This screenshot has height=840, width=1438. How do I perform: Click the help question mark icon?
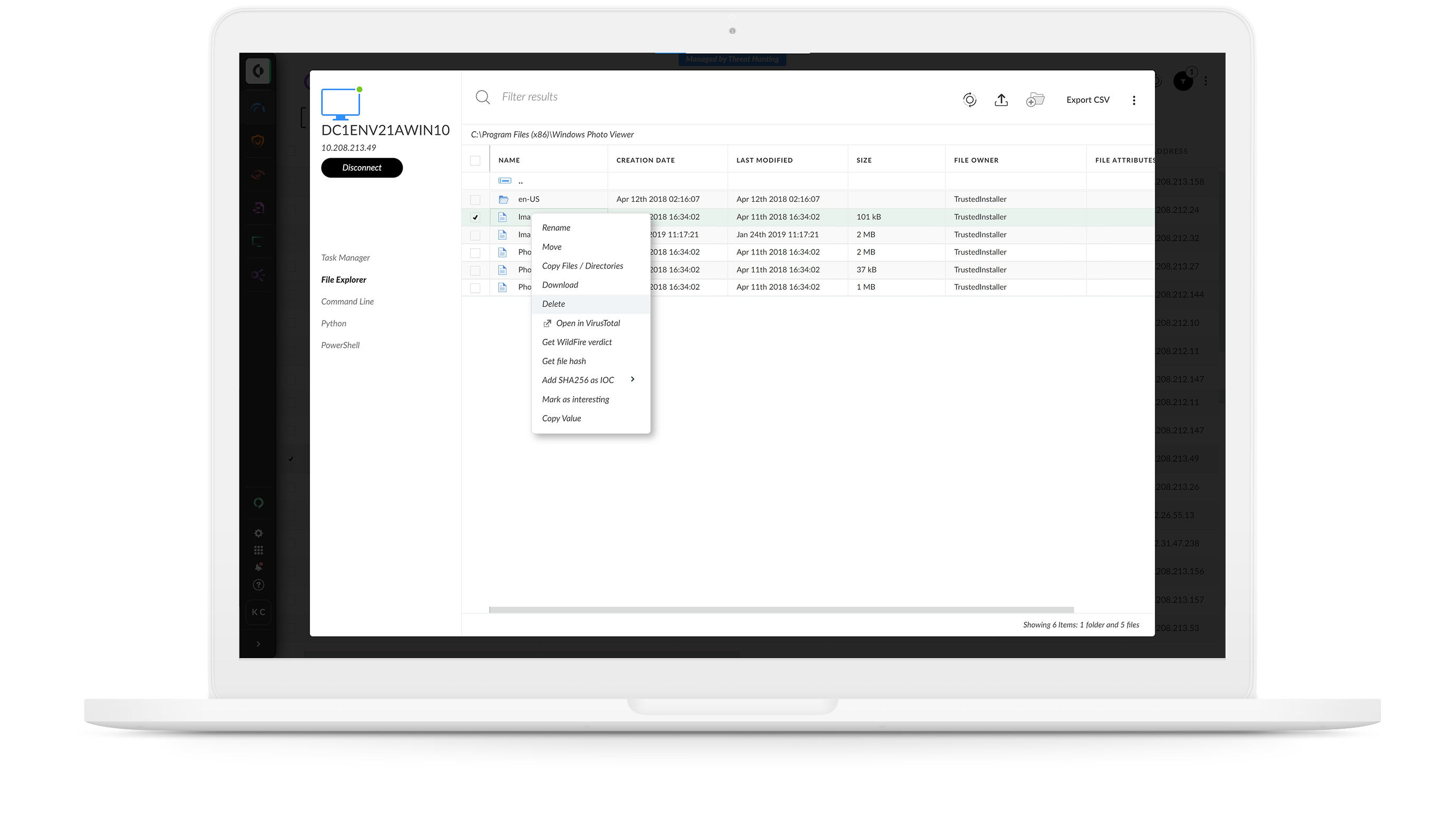(258, 584)
